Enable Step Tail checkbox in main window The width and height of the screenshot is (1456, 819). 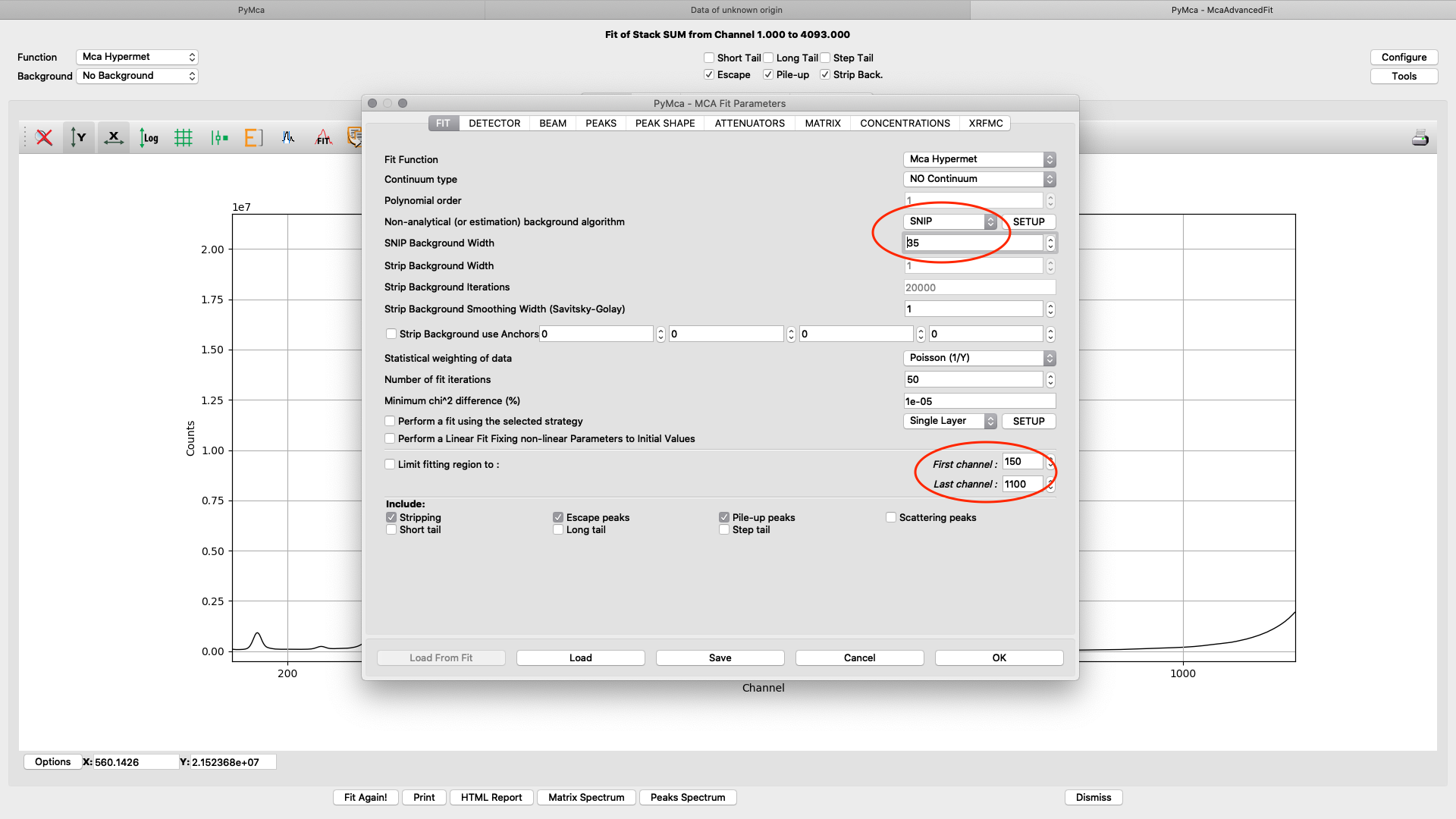(x=825, y=58)
